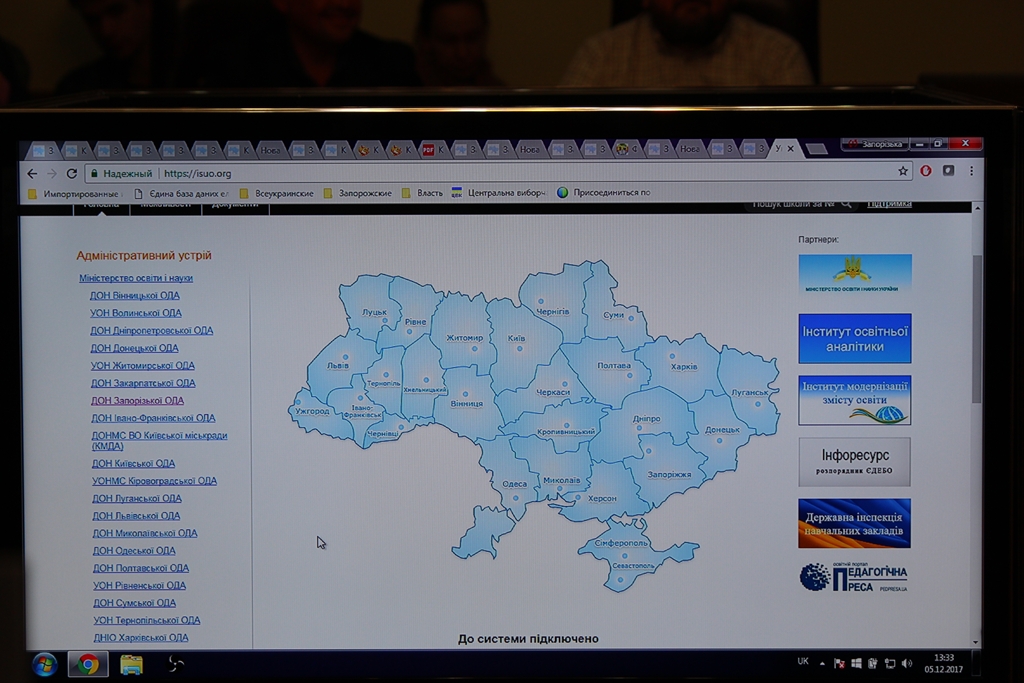Open the Міністерство освіти і науки link
This screenshot has height=683, width=1024.
pos(136,278)
